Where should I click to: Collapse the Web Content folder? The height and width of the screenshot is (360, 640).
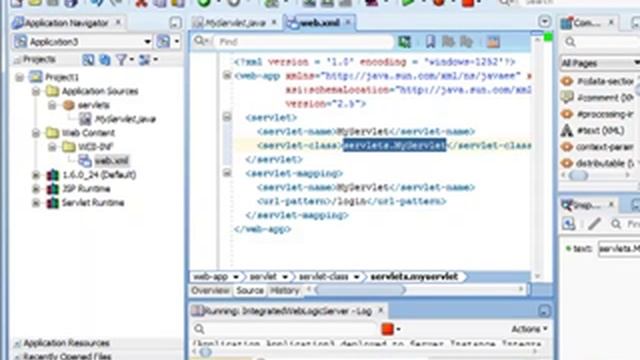pos(36,133)
